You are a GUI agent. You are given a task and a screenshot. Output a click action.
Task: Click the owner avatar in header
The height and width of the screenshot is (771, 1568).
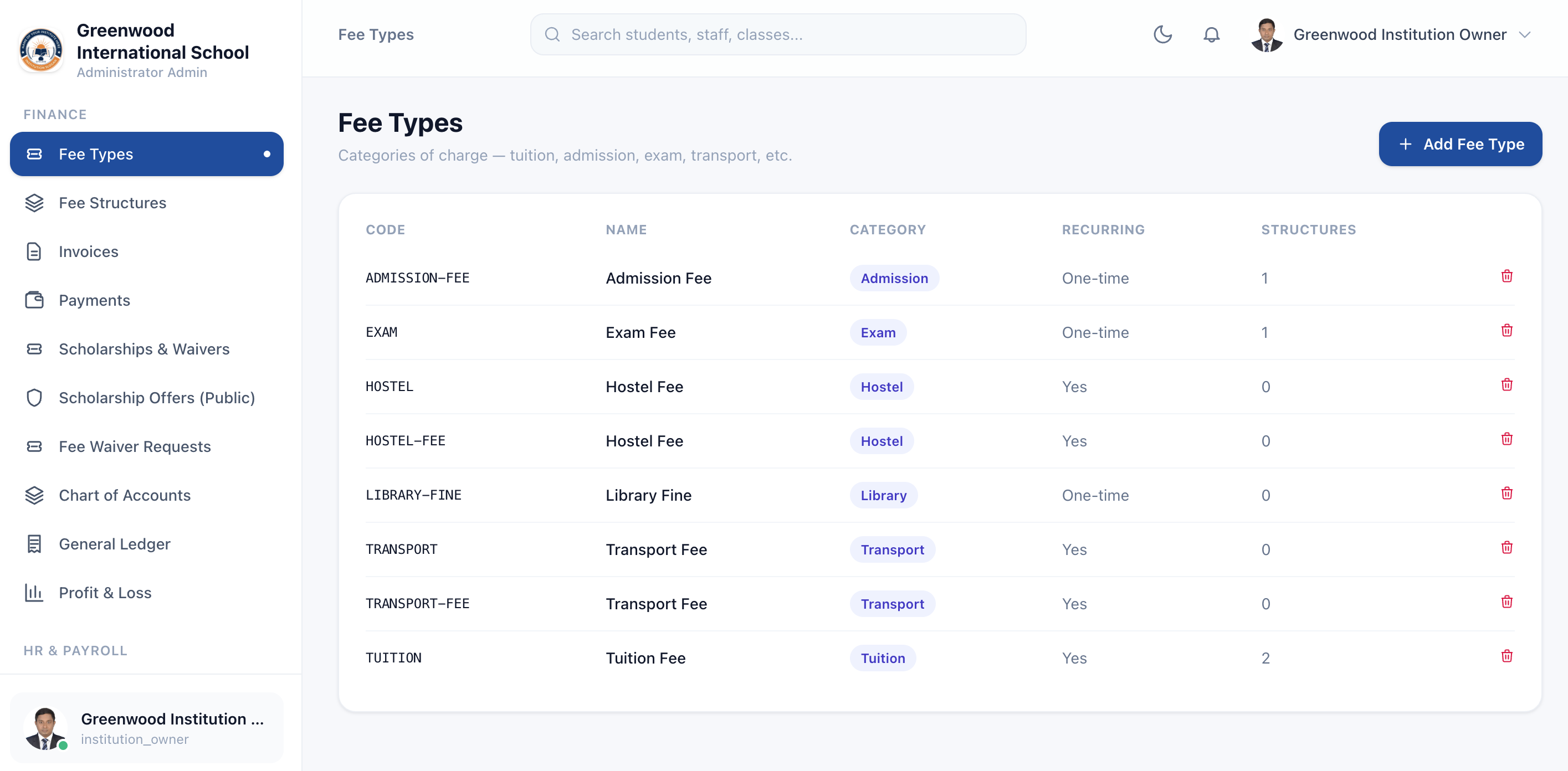1267,35
